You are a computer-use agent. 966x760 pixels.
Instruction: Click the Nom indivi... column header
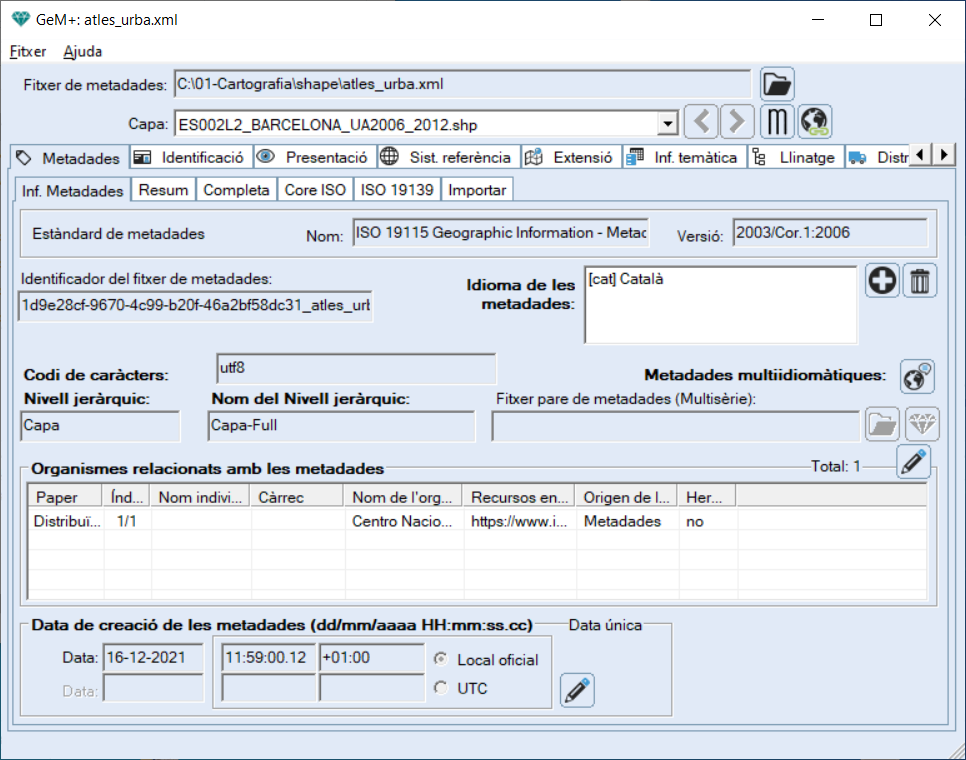click(200, 496)
